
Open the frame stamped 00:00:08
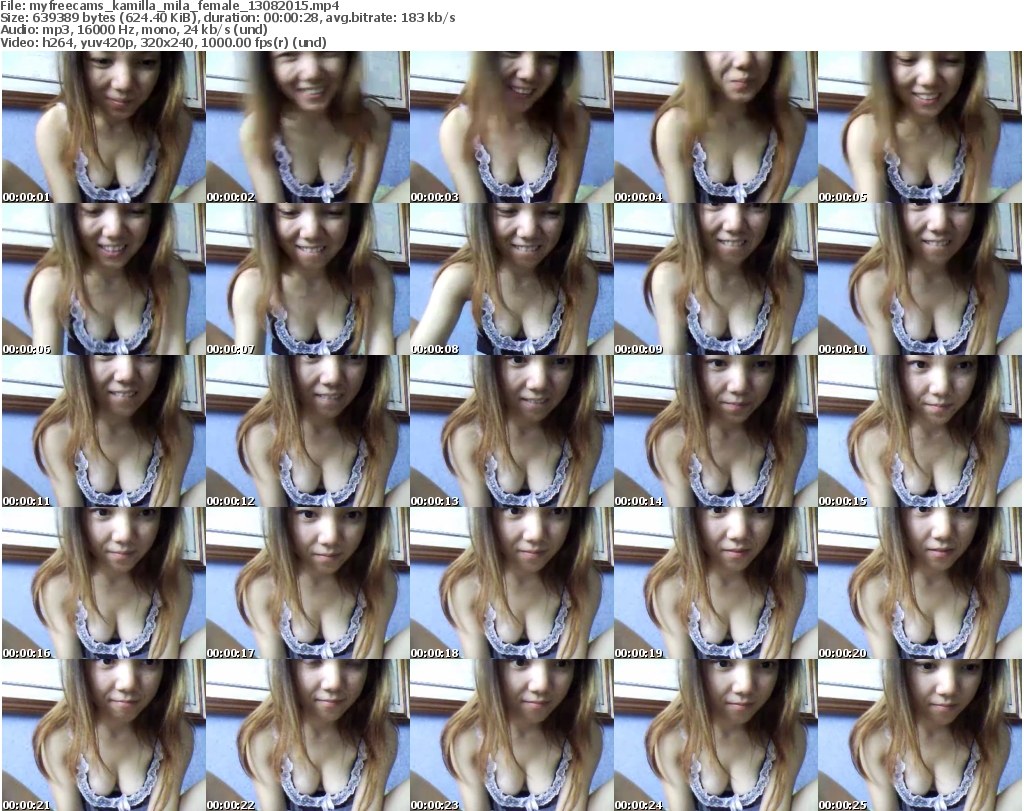[x=511, y=279]
